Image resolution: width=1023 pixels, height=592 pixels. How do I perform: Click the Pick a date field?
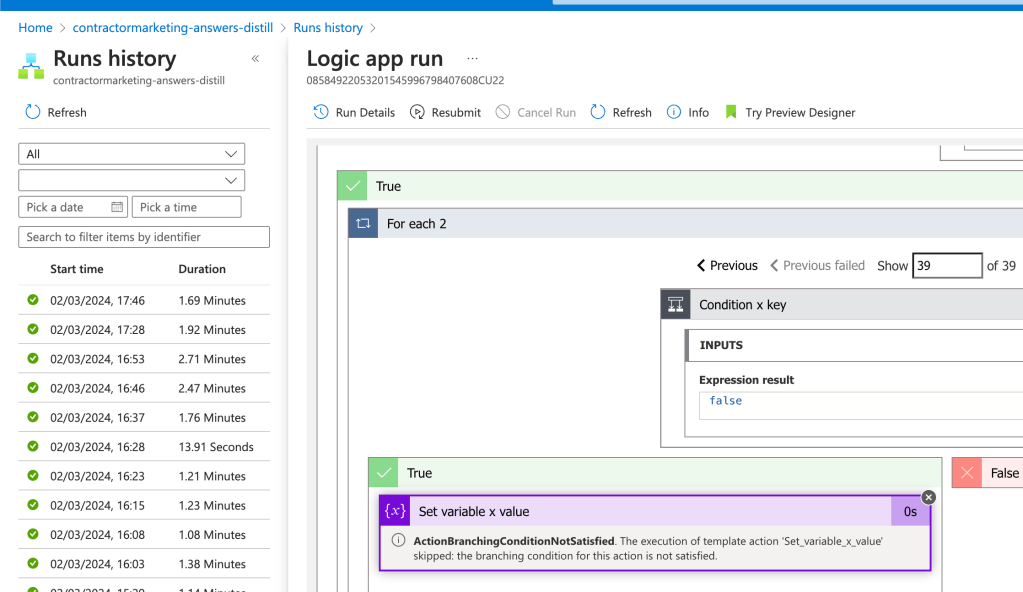[x=74, y=207]
